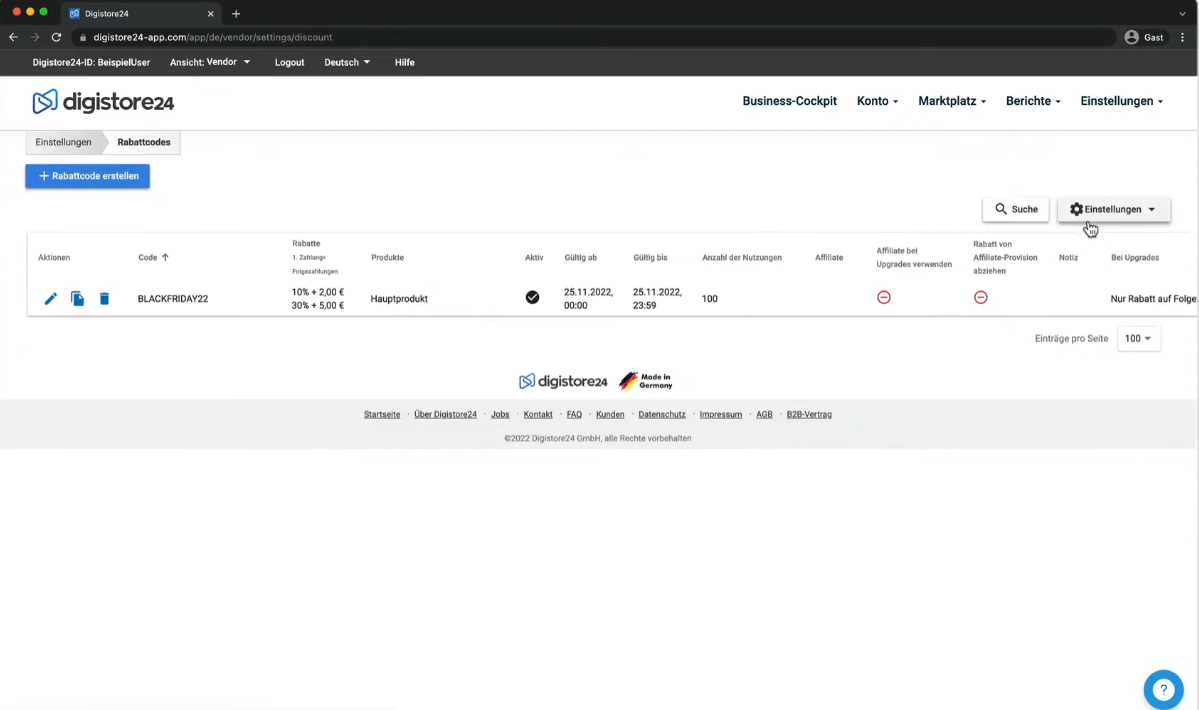Click the browser address bar URL

pos(213,37)
